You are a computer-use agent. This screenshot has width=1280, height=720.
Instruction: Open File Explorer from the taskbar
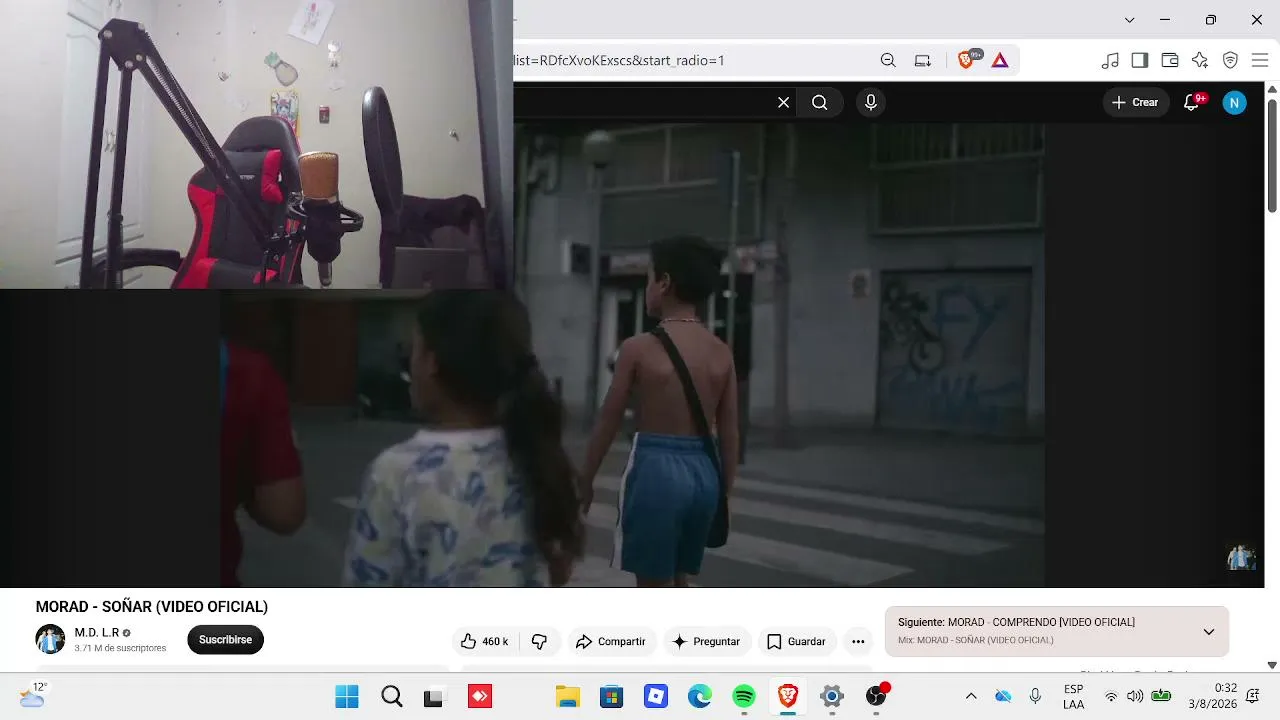coord(568,697)
